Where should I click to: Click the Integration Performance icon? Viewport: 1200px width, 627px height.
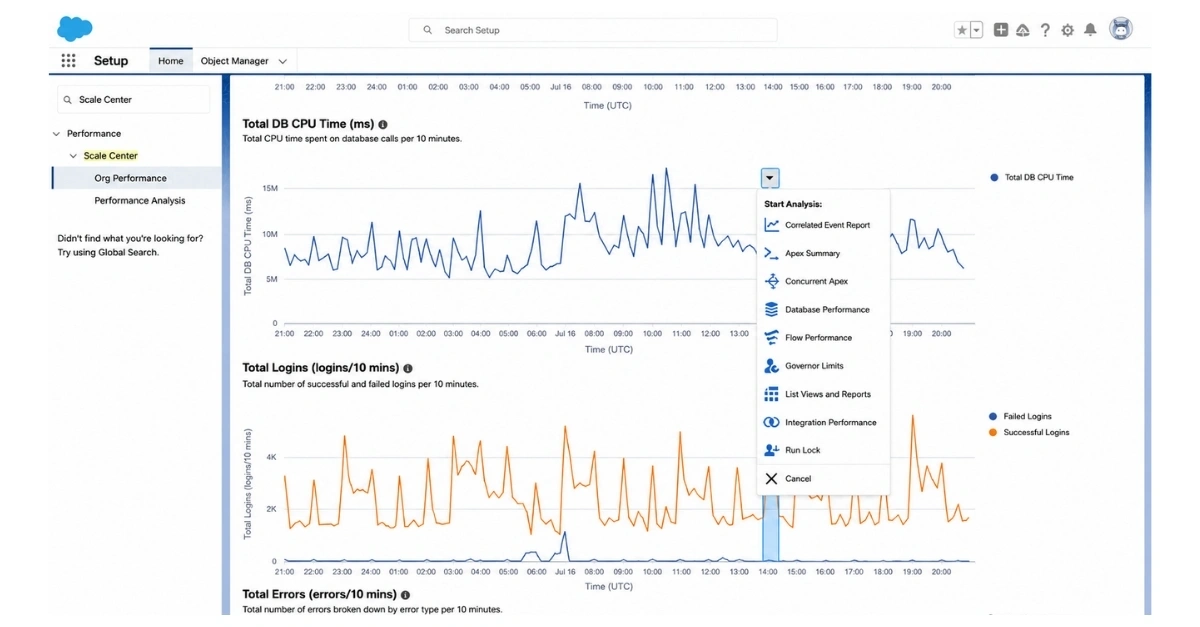click(x=771, y=422)
